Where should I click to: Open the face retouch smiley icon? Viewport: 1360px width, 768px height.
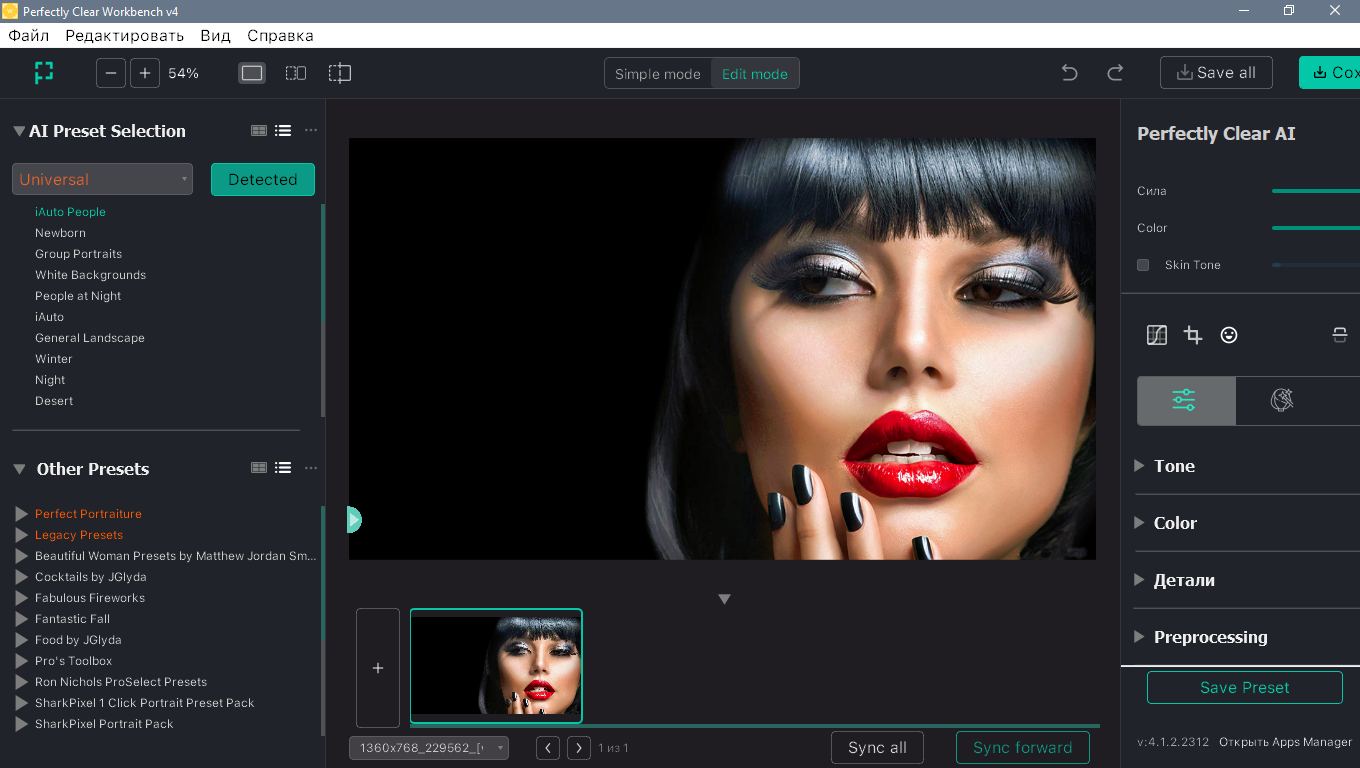point(1229,335)
